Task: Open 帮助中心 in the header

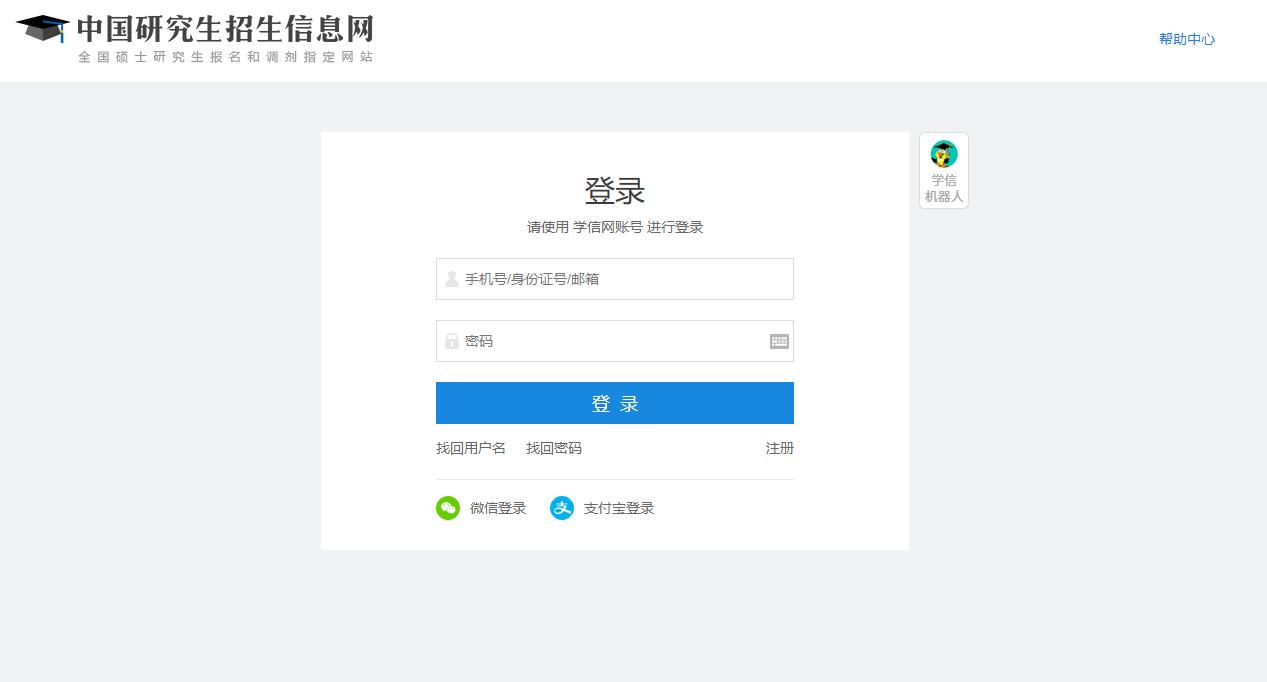Action: pyautogui.click(x=1187, y=39)
